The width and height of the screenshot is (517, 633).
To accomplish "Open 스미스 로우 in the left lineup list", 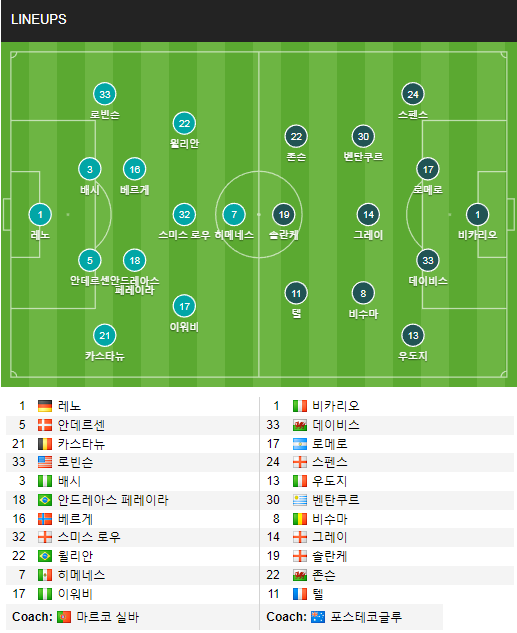I will tap(89, 537).
